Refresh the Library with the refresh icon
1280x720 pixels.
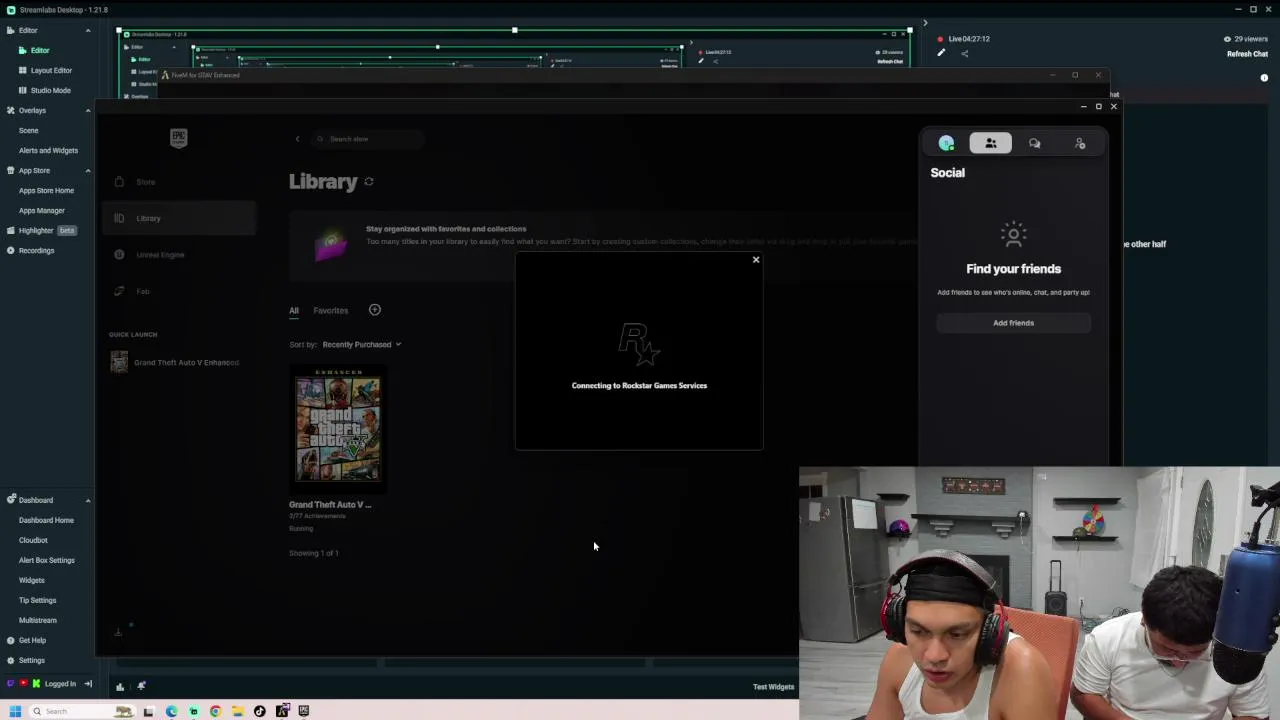(x=369, y=182)
